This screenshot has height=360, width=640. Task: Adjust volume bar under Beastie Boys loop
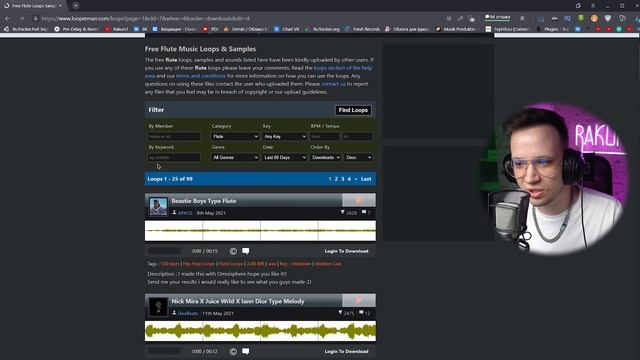pos(165,251)
